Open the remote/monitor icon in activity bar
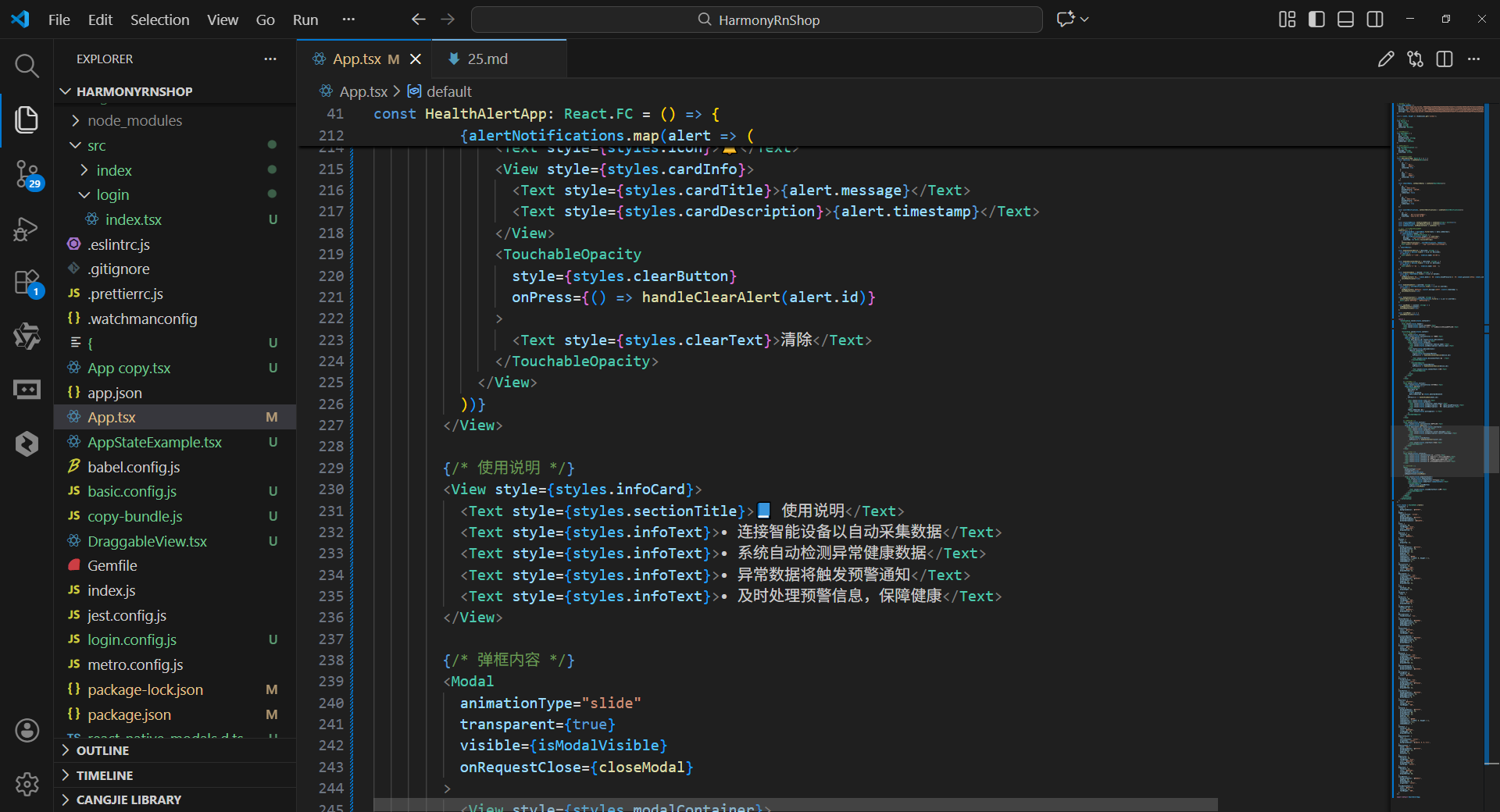 point(27,390)
